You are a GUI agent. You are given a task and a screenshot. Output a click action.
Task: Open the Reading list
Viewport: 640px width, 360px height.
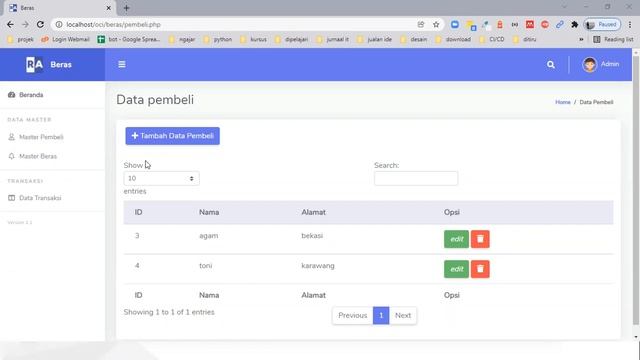(x=613, y=39)
